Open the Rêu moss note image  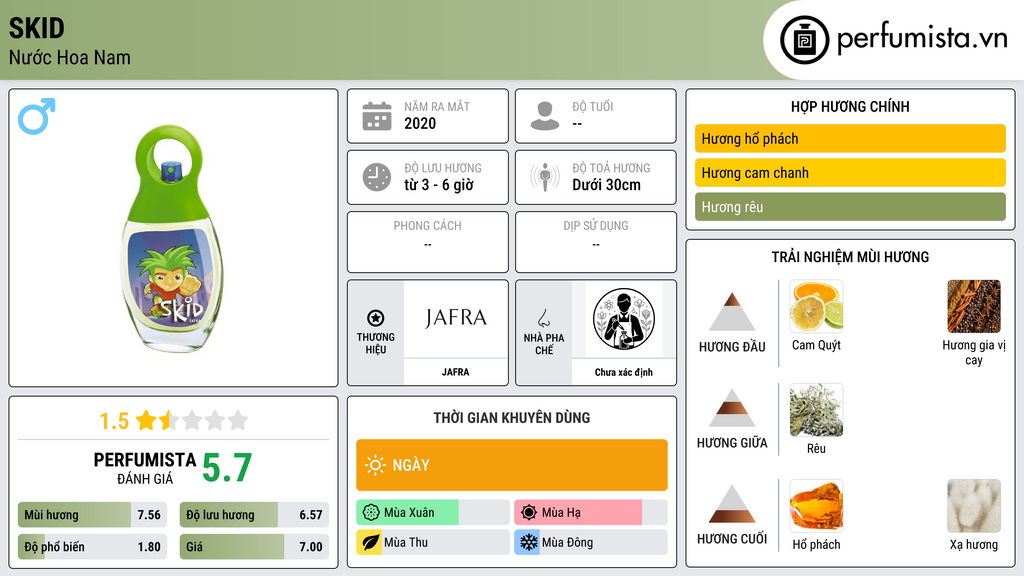coord(816,410)
